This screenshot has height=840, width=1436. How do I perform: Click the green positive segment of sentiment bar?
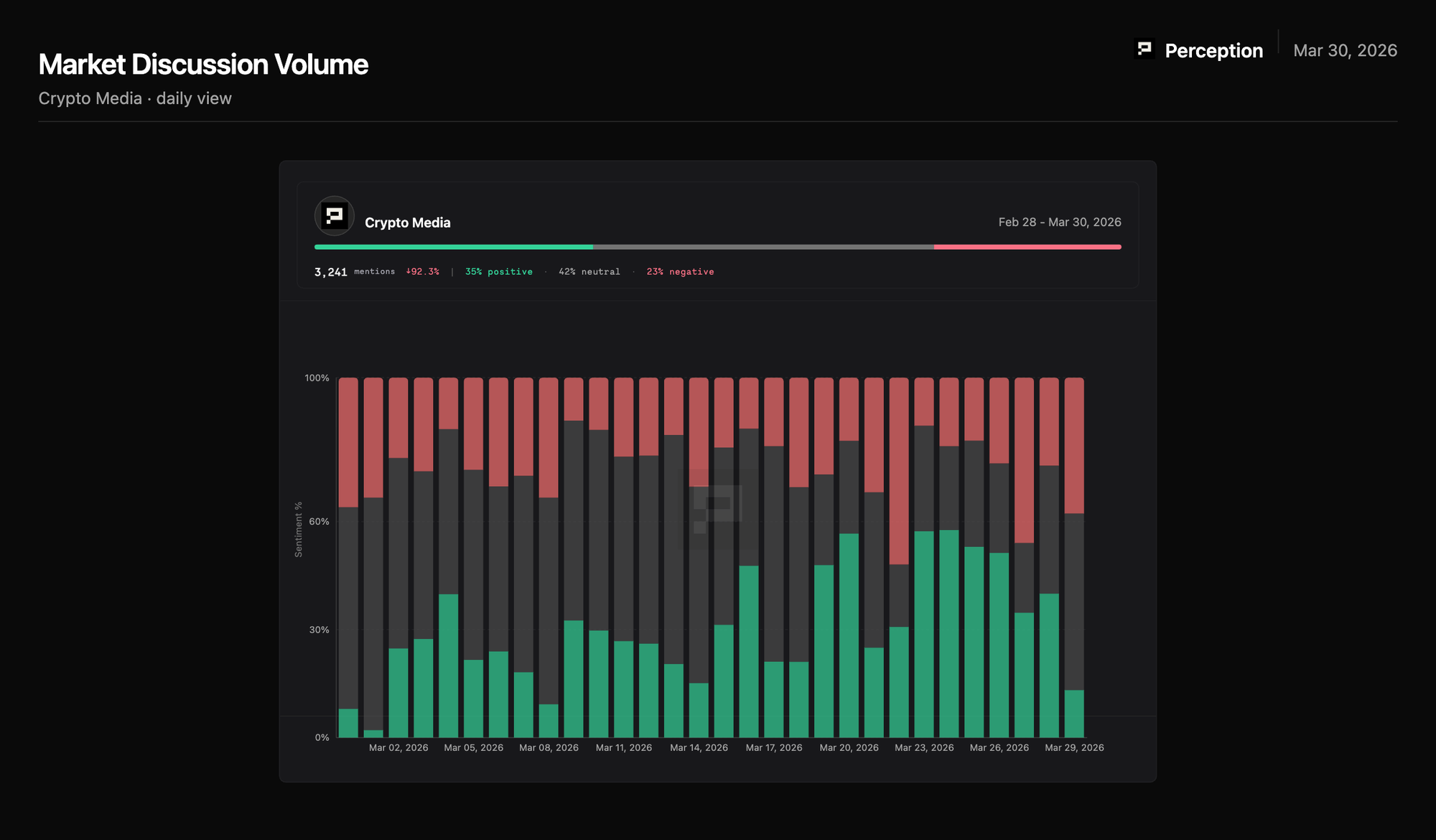(x=453, y=247)
